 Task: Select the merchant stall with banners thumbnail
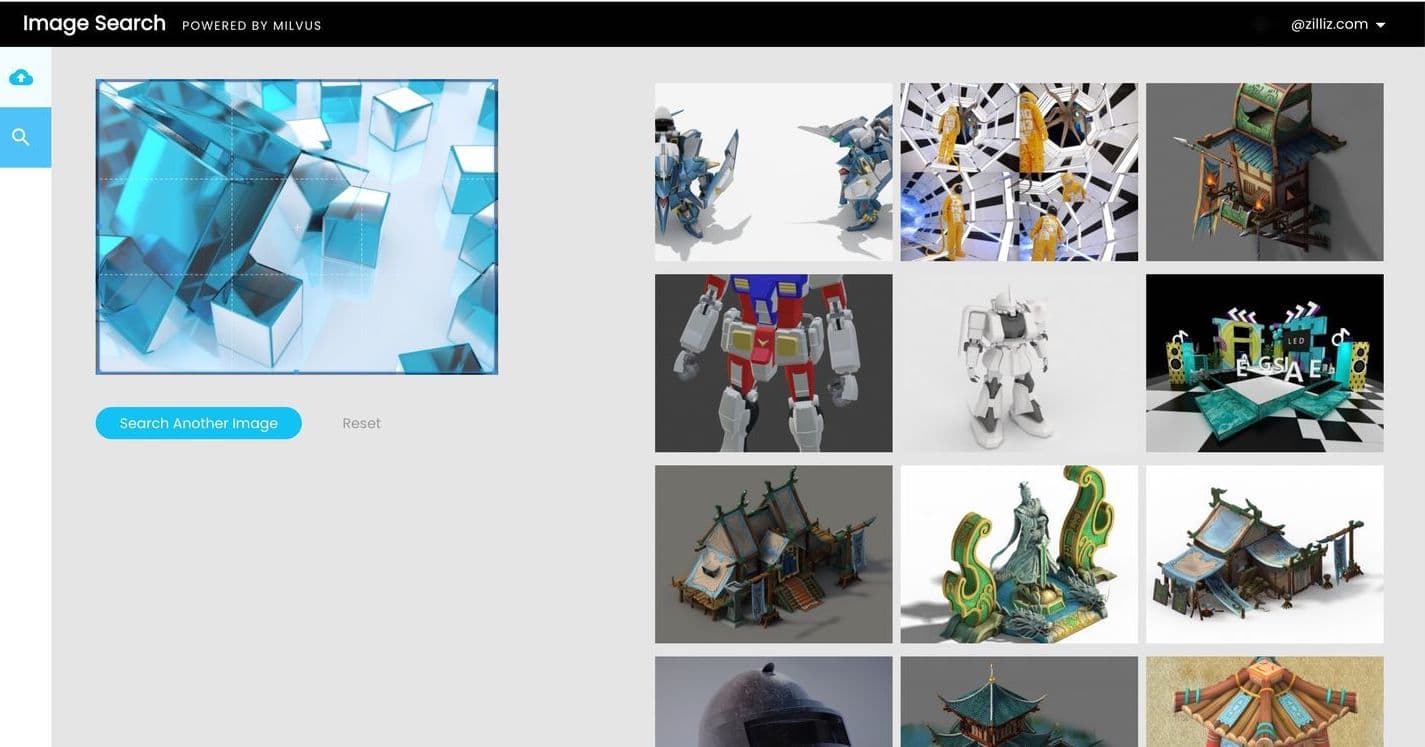(x=1264, y=553)
